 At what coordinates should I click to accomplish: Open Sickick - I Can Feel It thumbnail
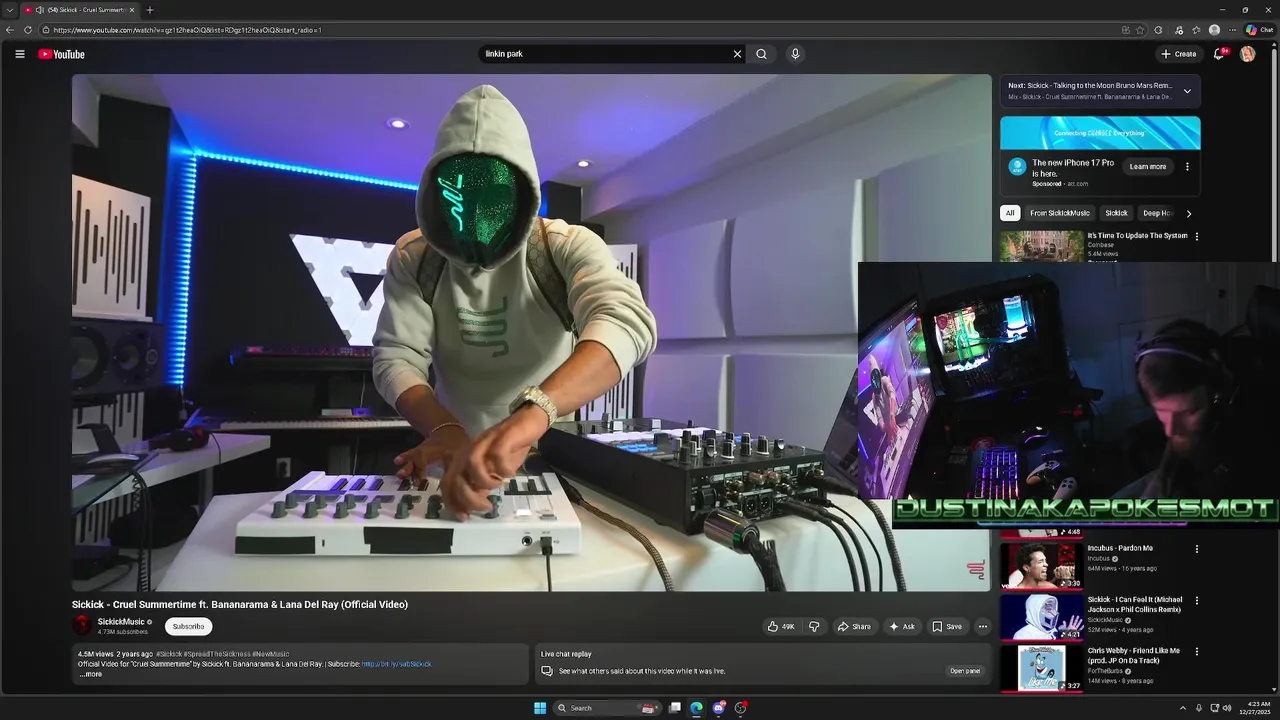pyautogui.click(x=1042, y=617)
